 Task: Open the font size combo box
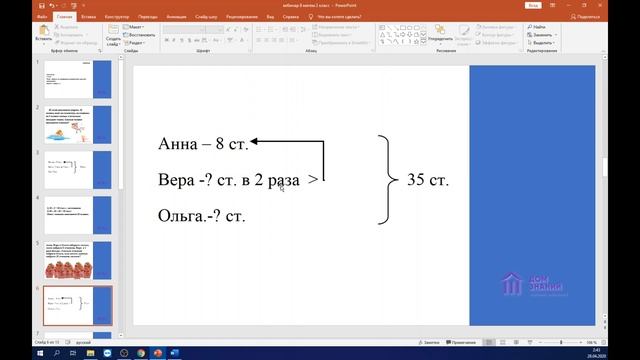(214, 29)
